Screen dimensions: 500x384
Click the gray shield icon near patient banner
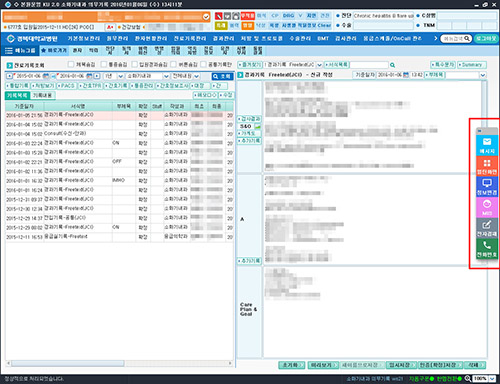227,16
